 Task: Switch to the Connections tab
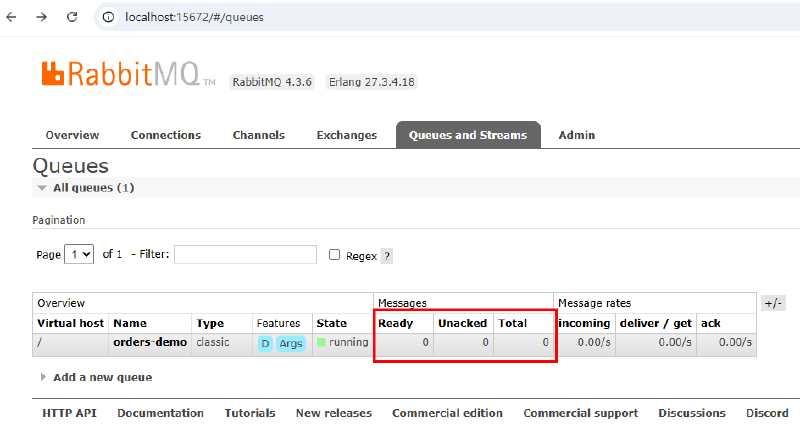(166, 135)
